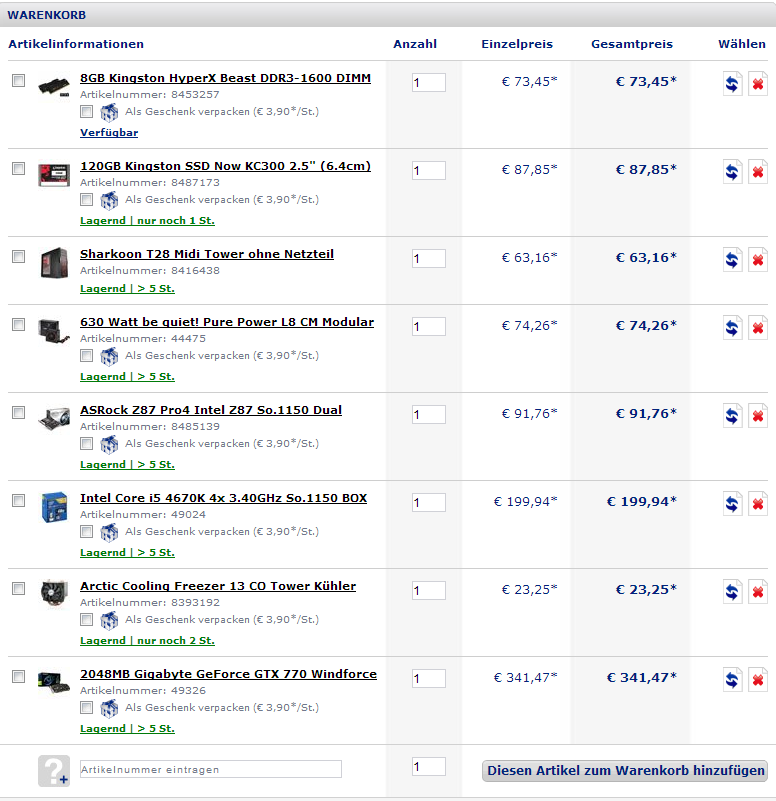Open Arctic Cooling Freezer 13 product page
This screenshot has height=801, width=776.
pos(218,586)
